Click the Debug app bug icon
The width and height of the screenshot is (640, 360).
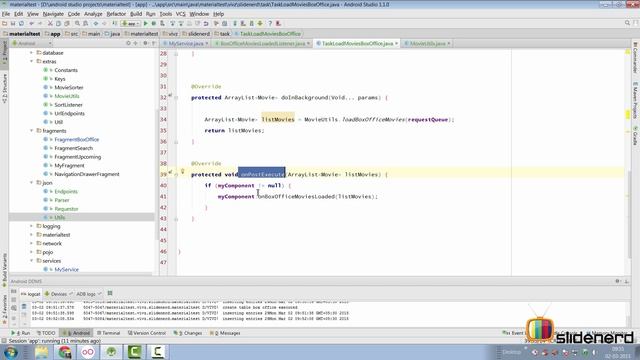pyautogui.click(x=154, y=24)
